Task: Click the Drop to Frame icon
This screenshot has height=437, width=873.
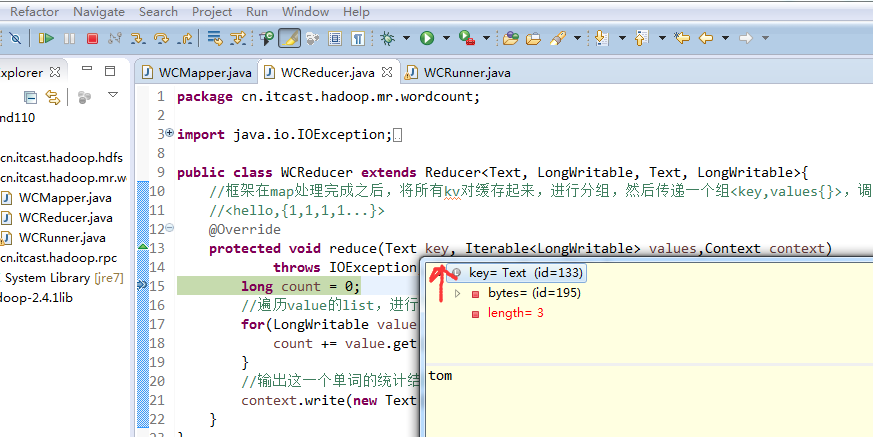Action: [214, 38]
